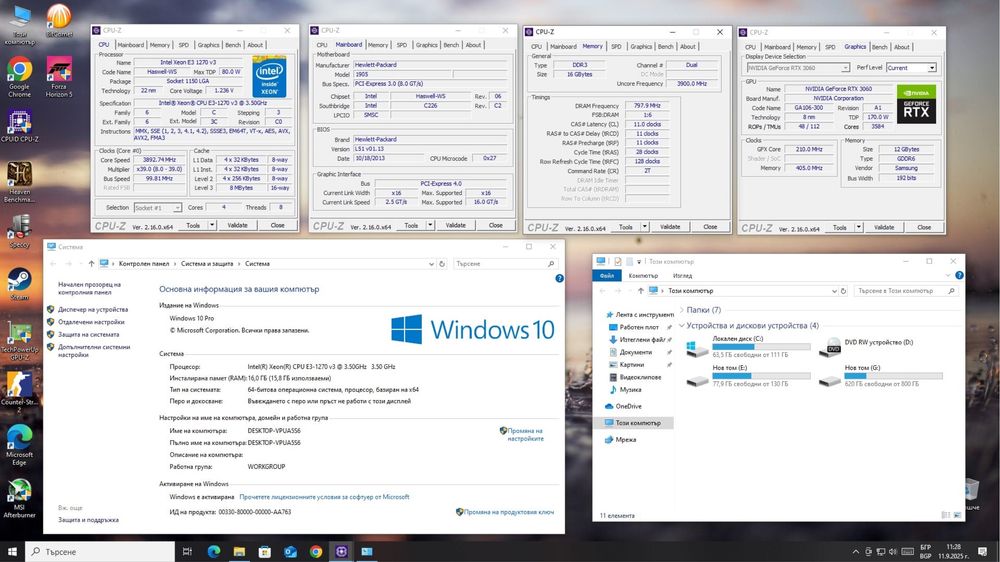Image resolution: width=1000 pixels, height=562 pixels.
Task: Select Network in This PC navigation pane
Action: (x=626, y=440)
